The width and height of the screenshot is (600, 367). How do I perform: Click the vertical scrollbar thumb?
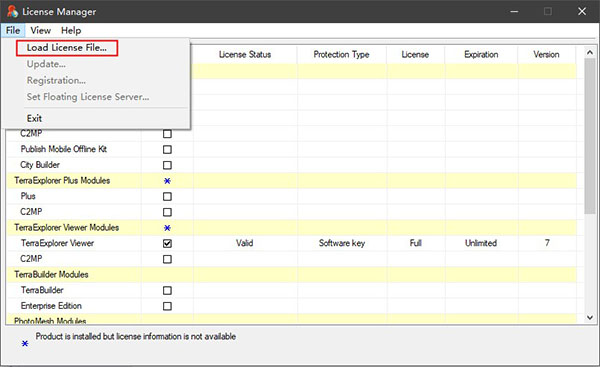590,136
